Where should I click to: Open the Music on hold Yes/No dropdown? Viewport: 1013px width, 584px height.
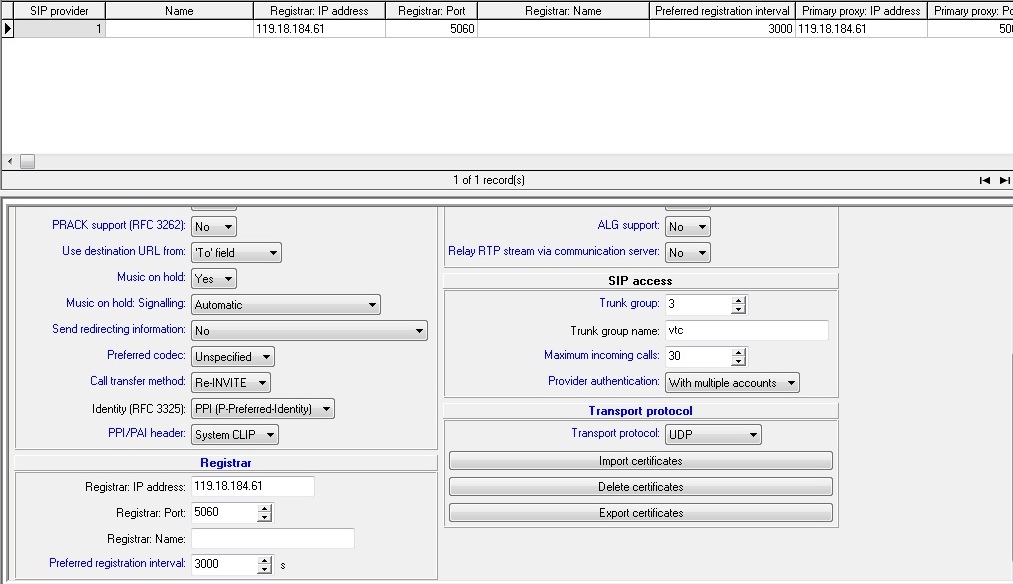coord(214,278)
